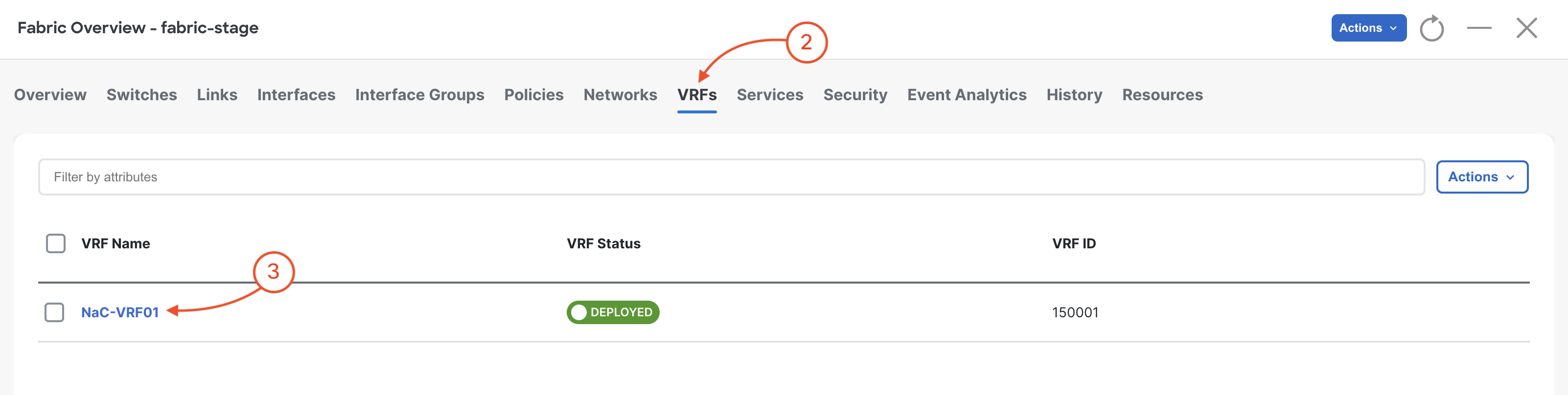Switch to the Policies tab
Image resolution: width=1568 pixels, height=395 pixels.
[x=534, y=95]
